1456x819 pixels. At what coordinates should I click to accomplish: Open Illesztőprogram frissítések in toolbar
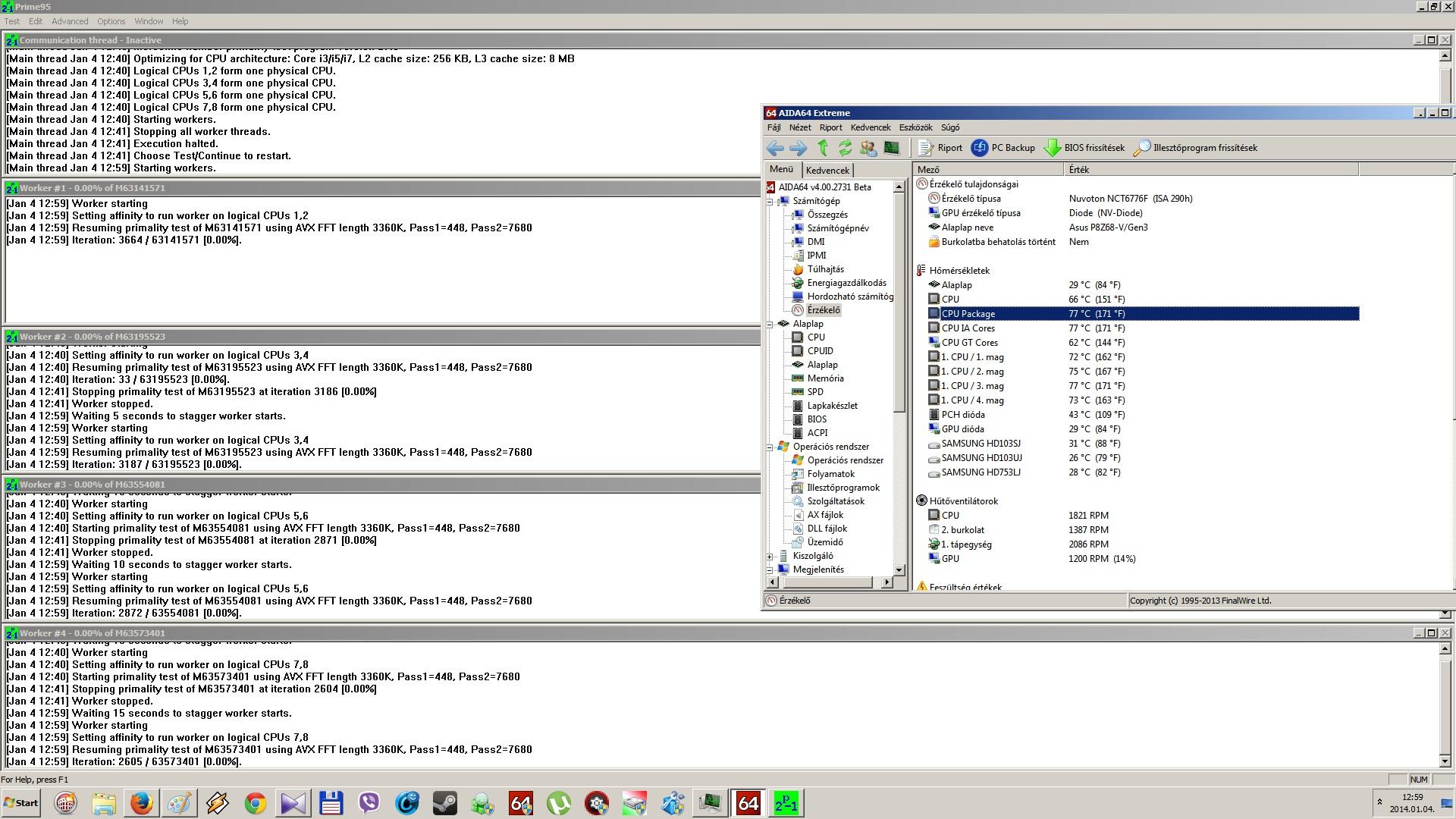click(x=1195, y=148)
